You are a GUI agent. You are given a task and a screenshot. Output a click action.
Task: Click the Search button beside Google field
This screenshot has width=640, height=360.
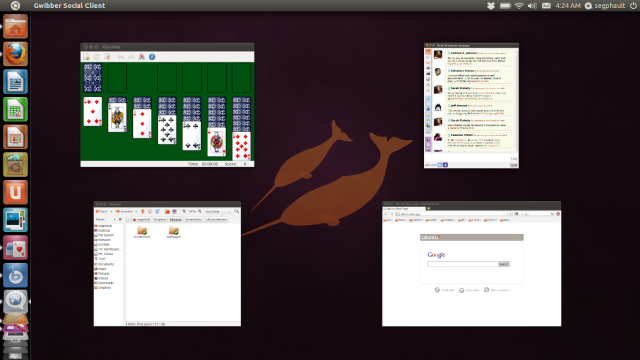[504, 264]
